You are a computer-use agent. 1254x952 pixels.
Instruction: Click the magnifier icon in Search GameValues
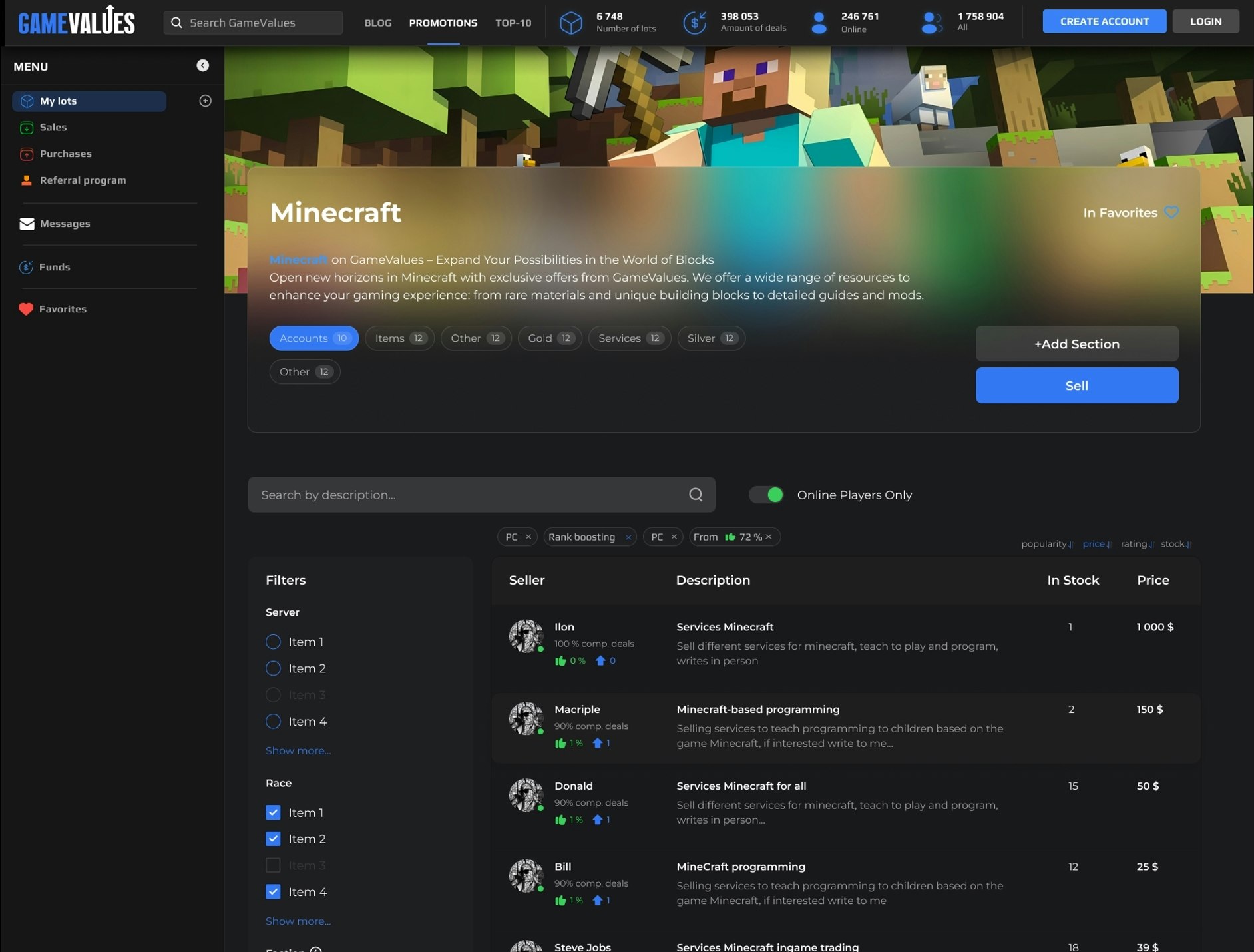pyautogui.click(x=176, y=23)
